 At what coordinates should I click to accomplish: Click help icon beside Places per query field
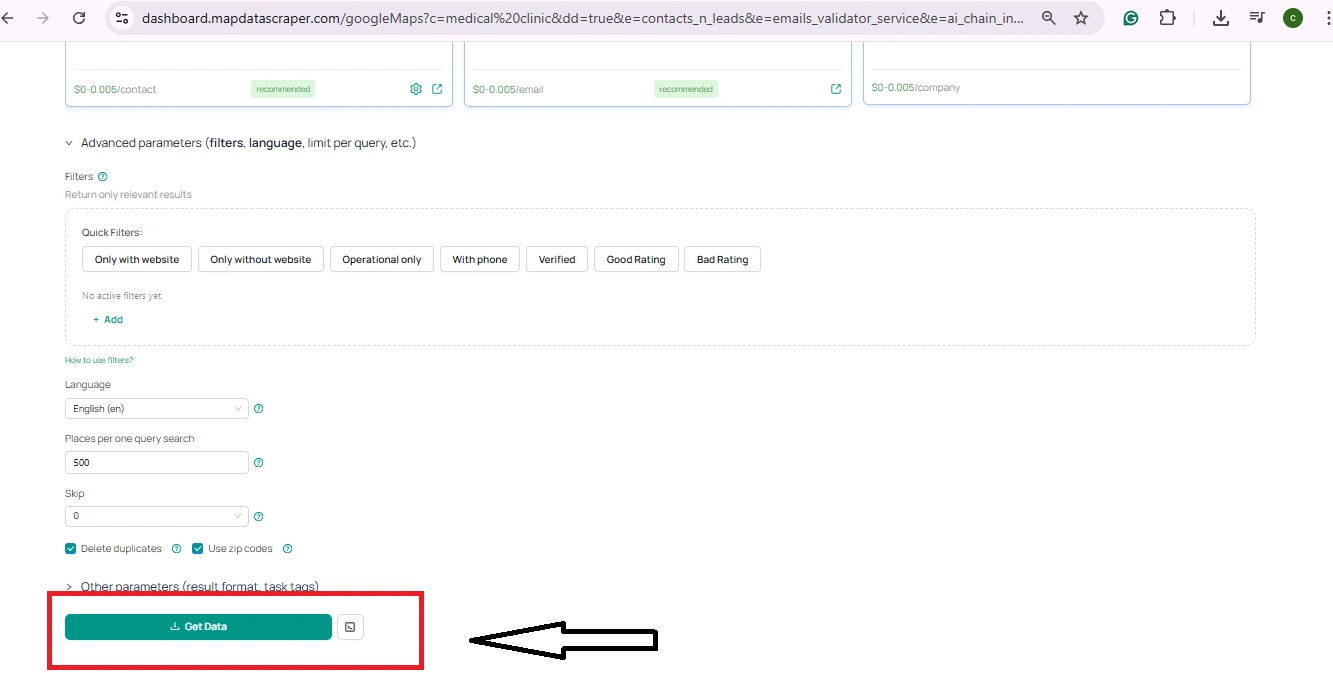[x=259, y=463]
